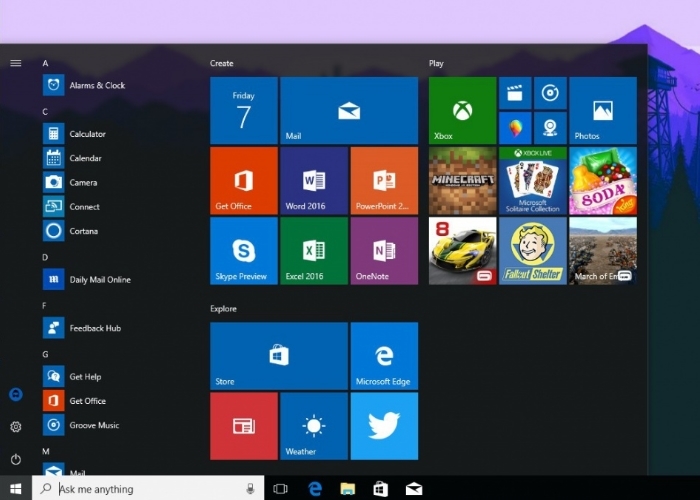Open the Candy Crush Soda tile
The image size is (700, 500).
603,181
